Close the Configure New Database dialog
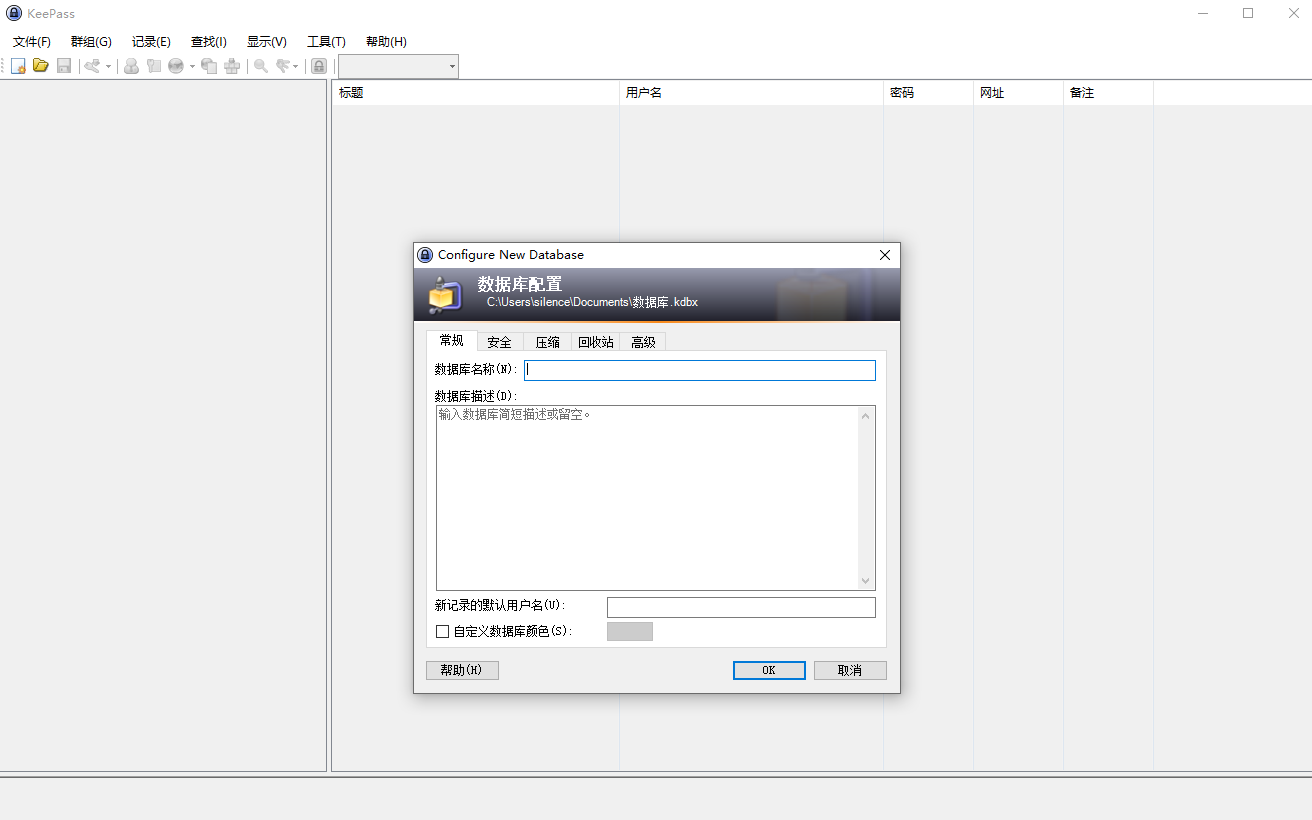 point(885,255)
